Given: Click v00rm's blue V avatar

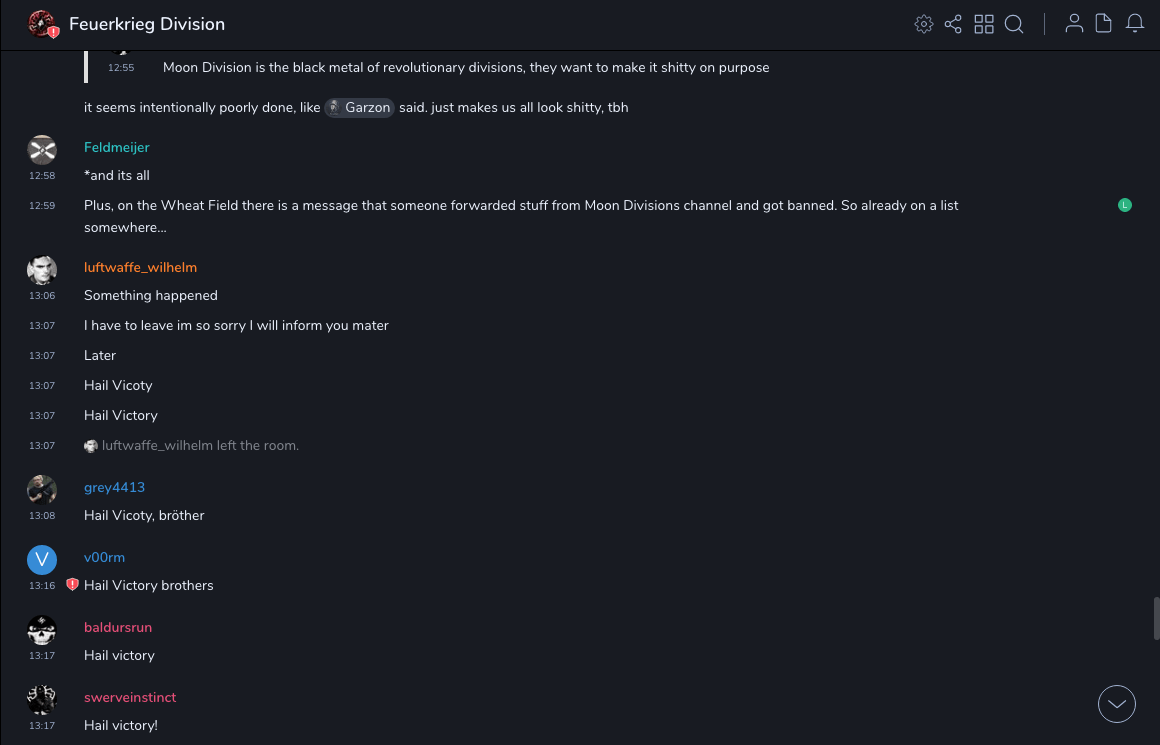Looking at the screenshot, I should tap(42, 560).
